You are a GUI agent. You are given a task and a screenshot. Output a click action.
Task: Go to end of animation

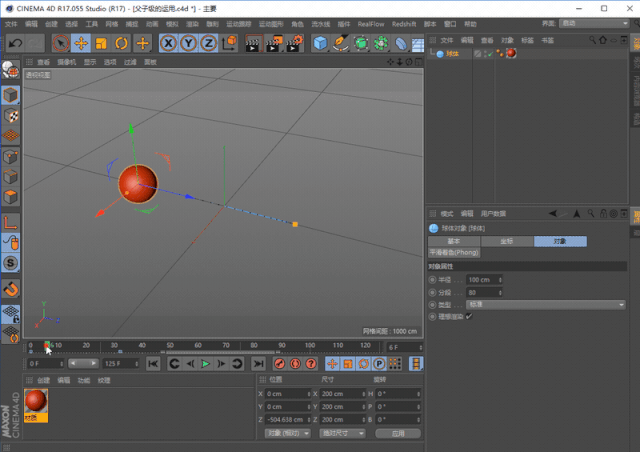click(258, 363)
